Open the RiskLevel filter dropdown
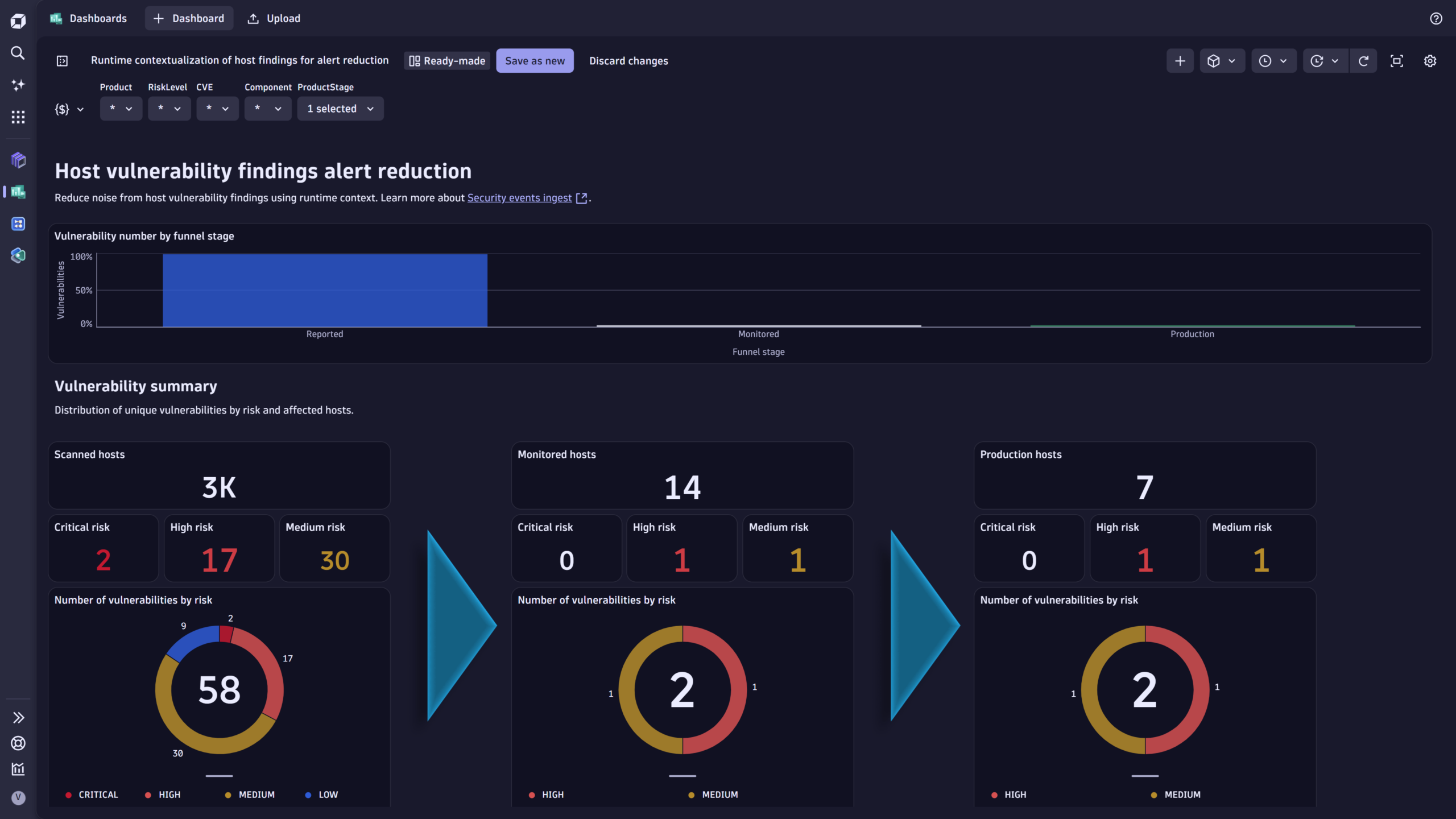 tap(169, 109)
